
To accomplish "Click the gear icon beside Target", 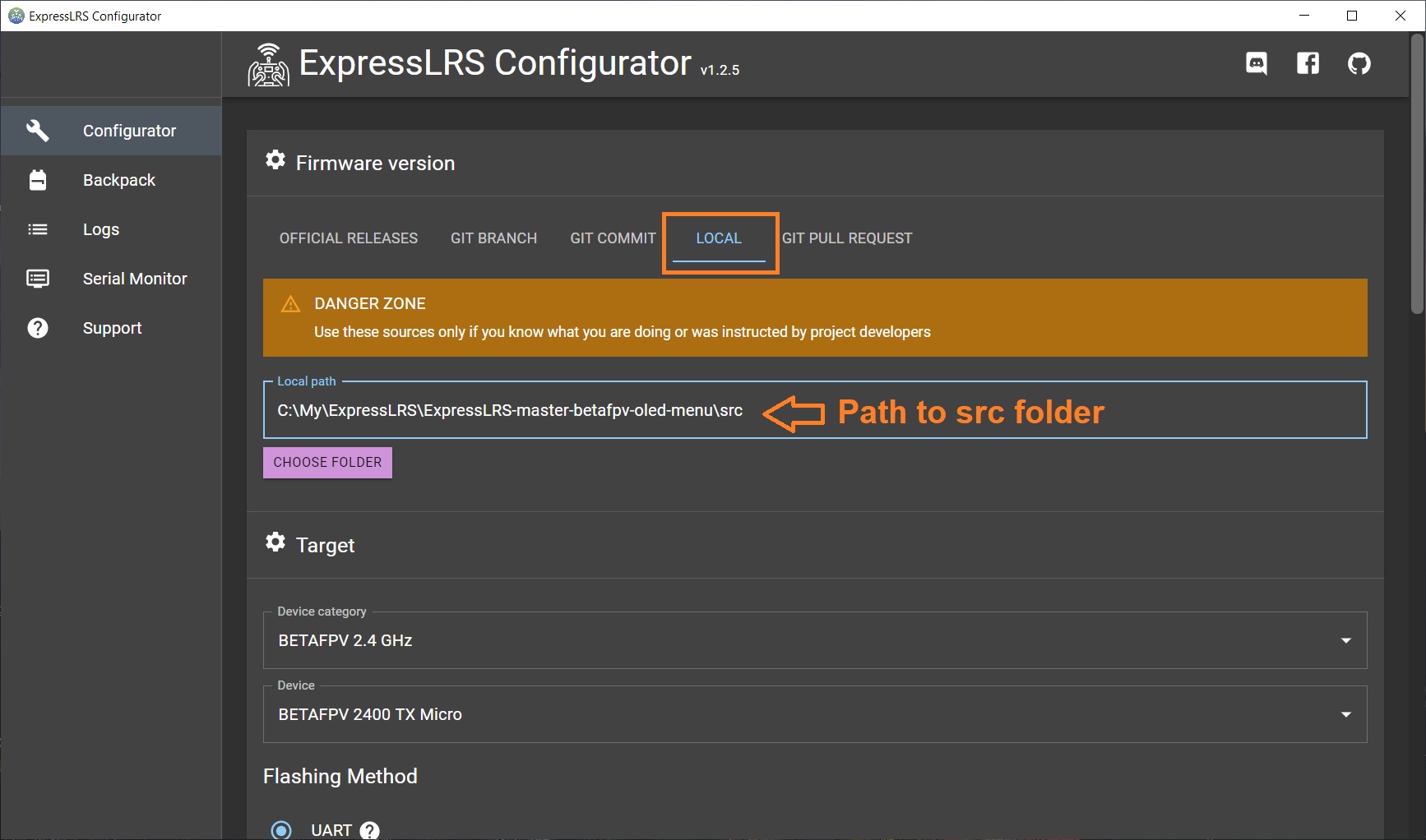I will [x=275, y=542].
